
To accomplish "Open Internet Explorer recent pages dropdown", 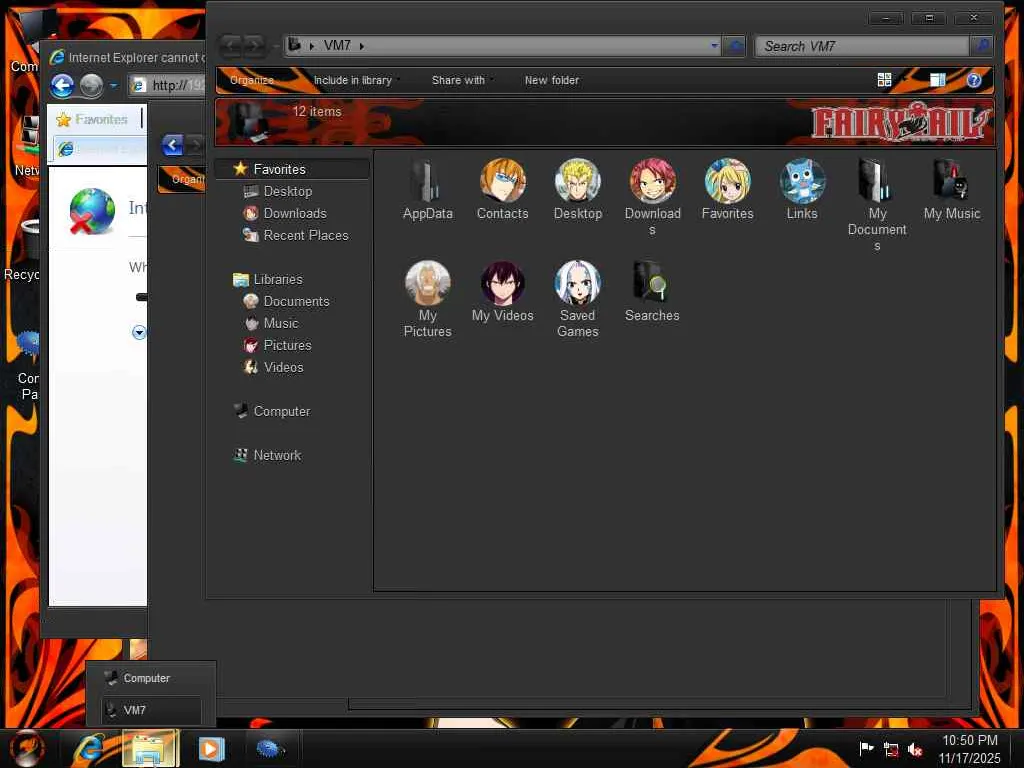I will click(113, 86).
